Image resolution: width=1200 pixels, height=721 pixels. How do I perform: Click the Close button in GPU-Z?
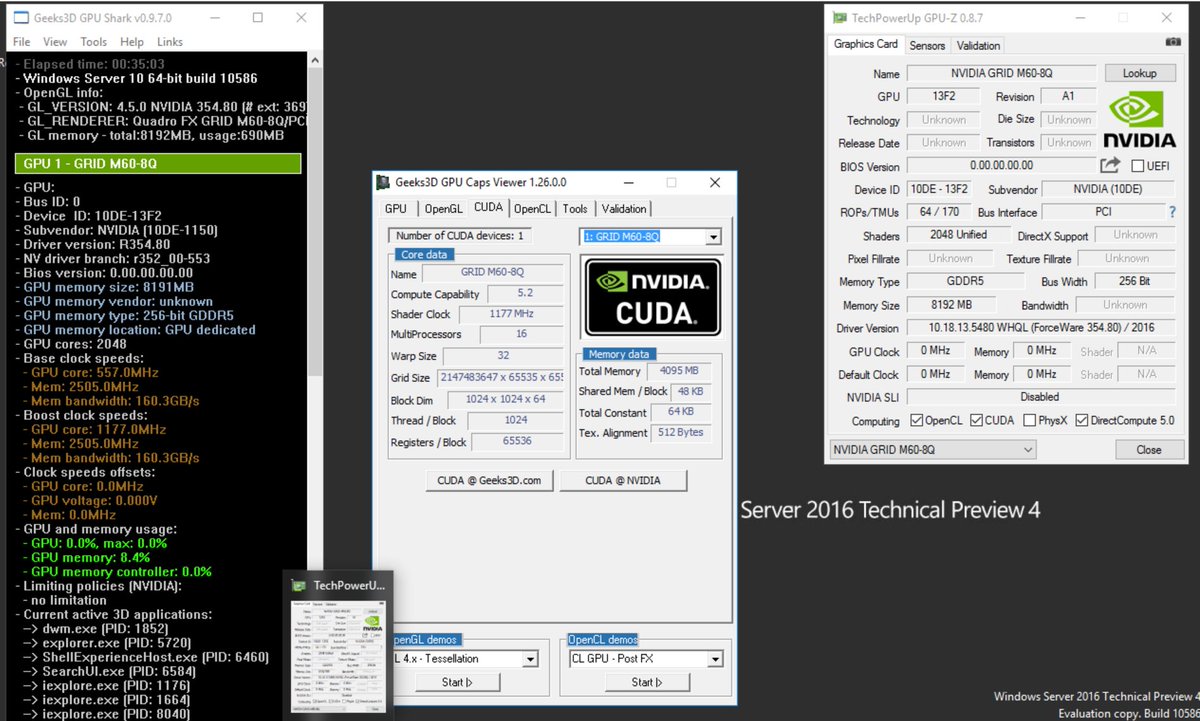point(1149,450)
